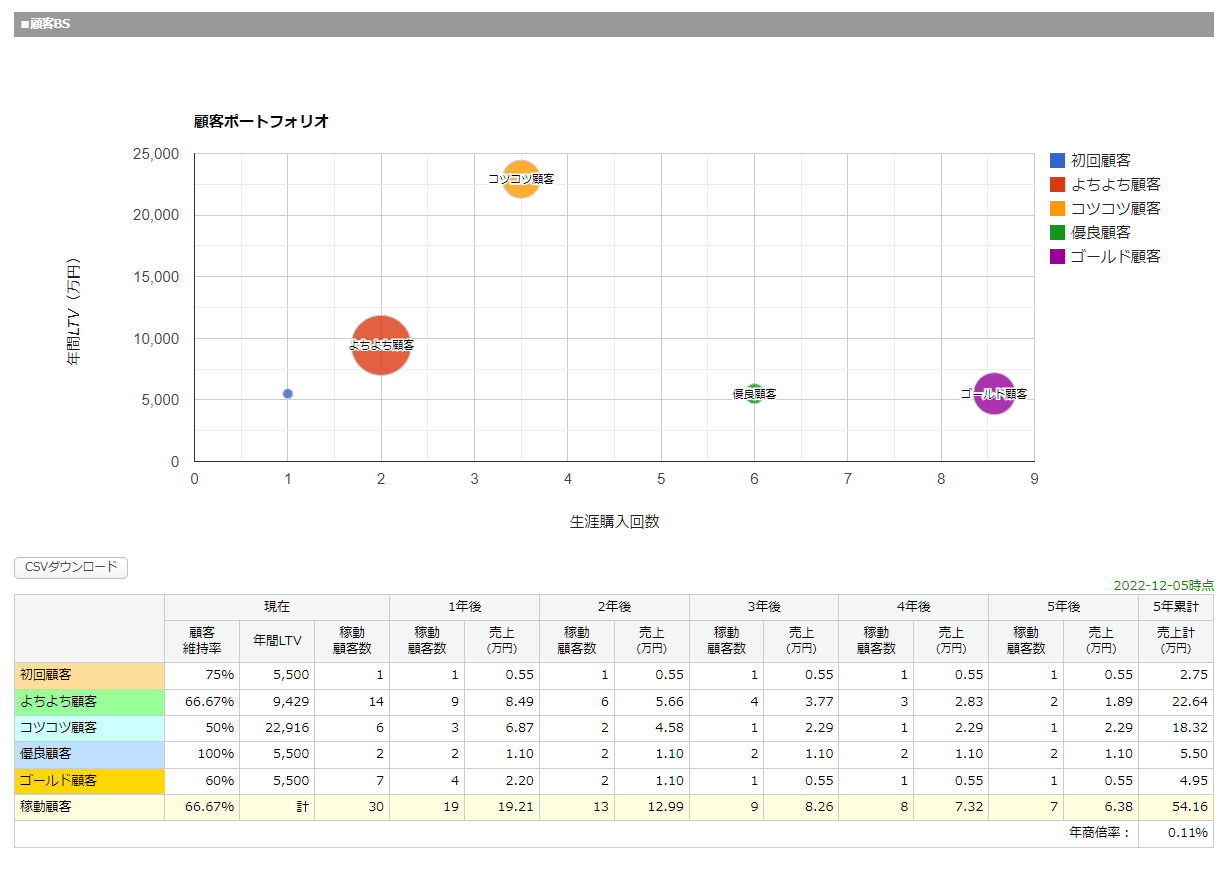This screenshot has height=874, width=1227.
Task: Select the small blue 初回顧客 bubble
Action: coord(288,394)
